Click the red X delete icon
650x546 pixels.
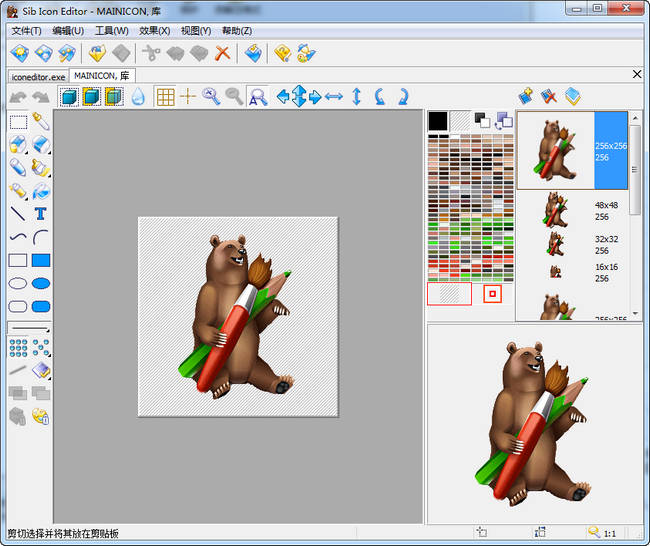click(x=223, y=53)
